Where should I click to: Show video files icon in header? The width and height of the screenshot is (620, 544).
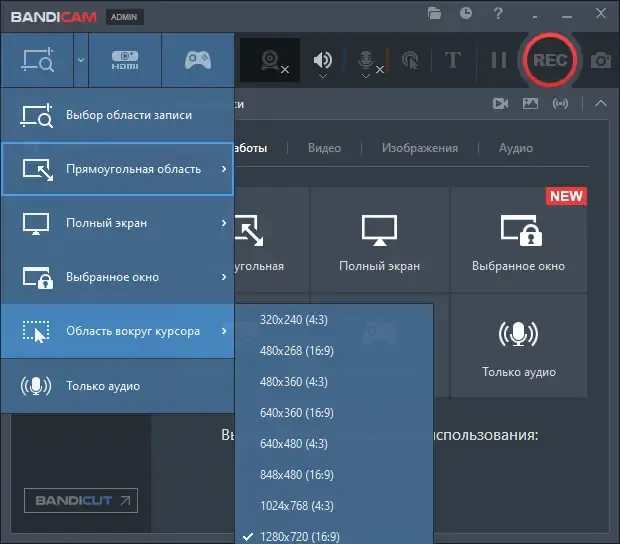pos(500,104)
